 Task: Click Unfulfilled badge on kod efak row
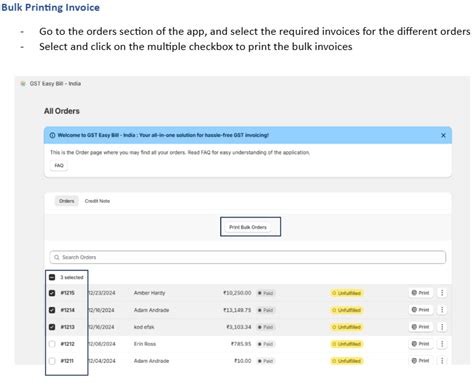(x=347, y=327)
